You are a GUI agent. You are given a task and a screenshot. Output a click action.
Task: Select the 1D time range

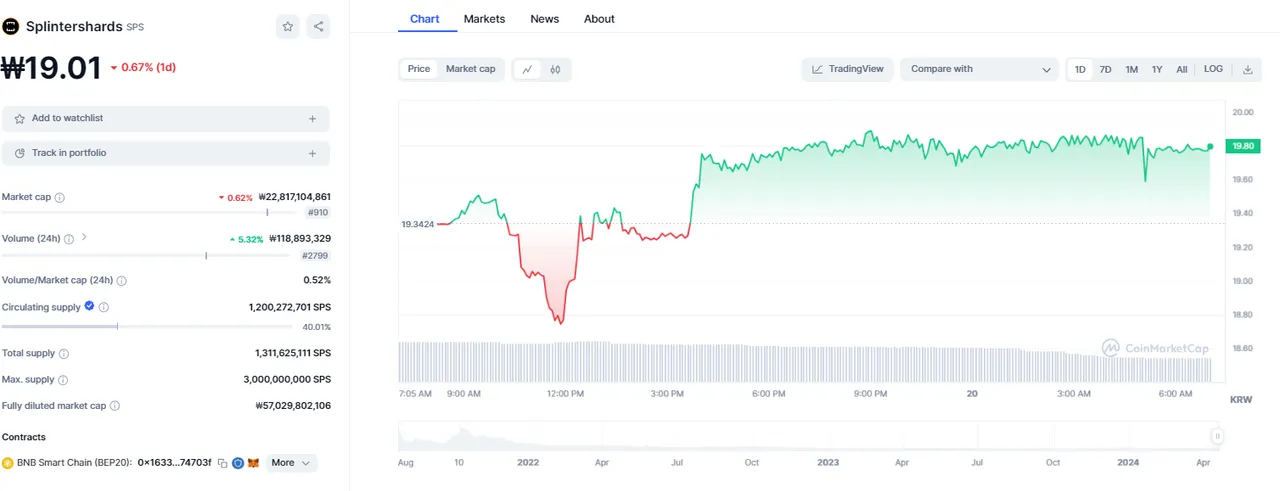(1080, 70)
